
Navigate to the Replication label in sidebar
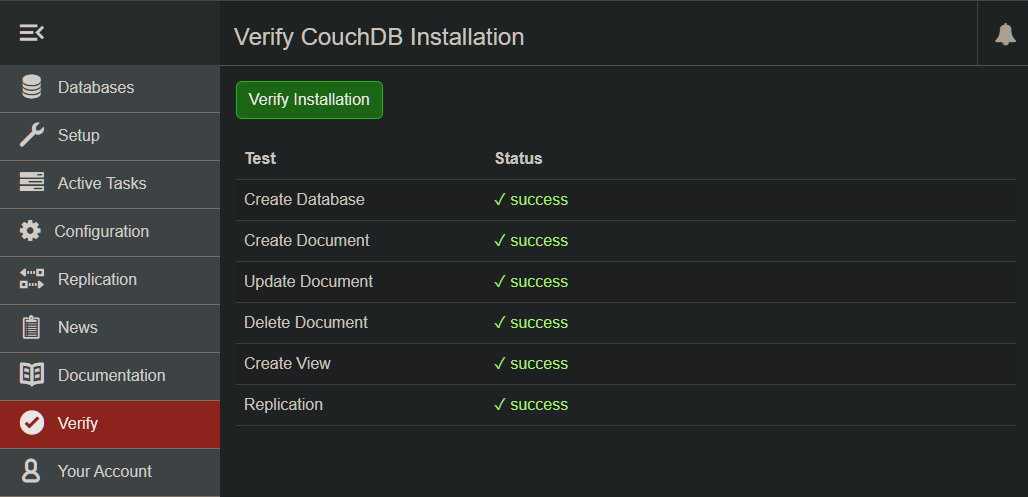click(97, 279)
